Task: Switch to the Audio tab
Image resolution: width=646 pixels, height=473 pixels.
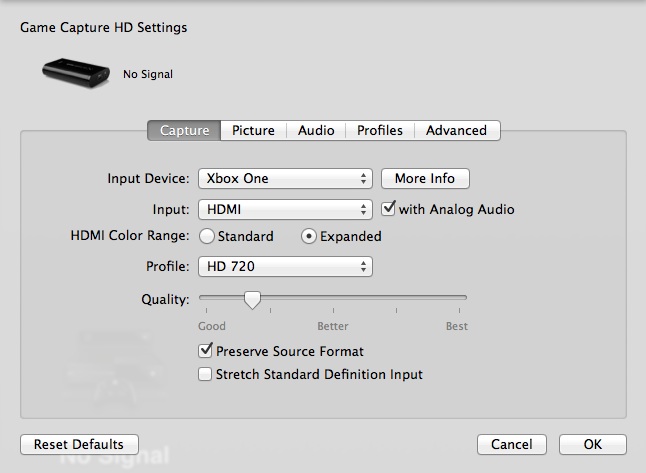Action: [x=316, y=130]
